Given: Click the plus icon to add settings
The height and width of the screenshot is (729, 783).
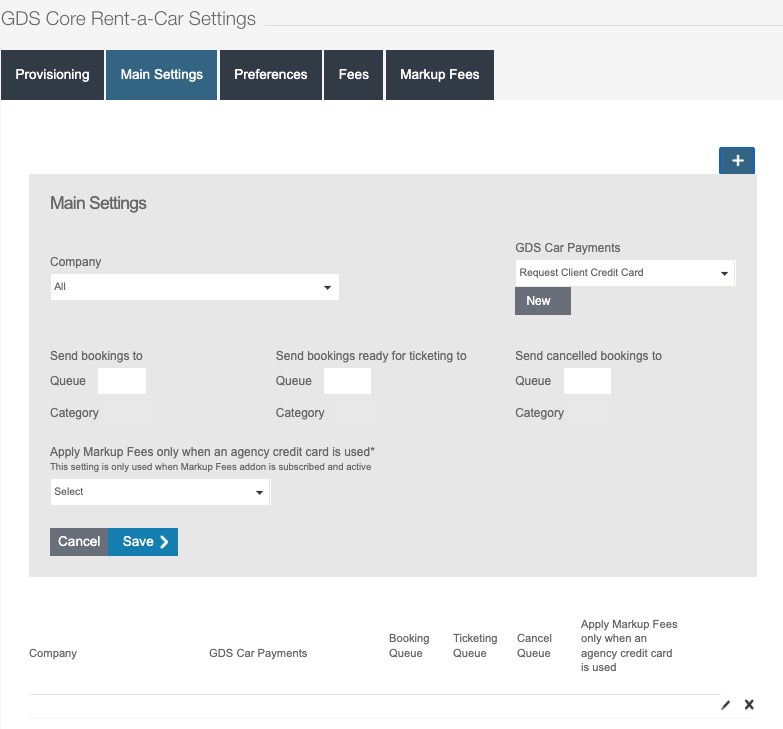Looking at the screenshot, I should [x=736, y=161].
